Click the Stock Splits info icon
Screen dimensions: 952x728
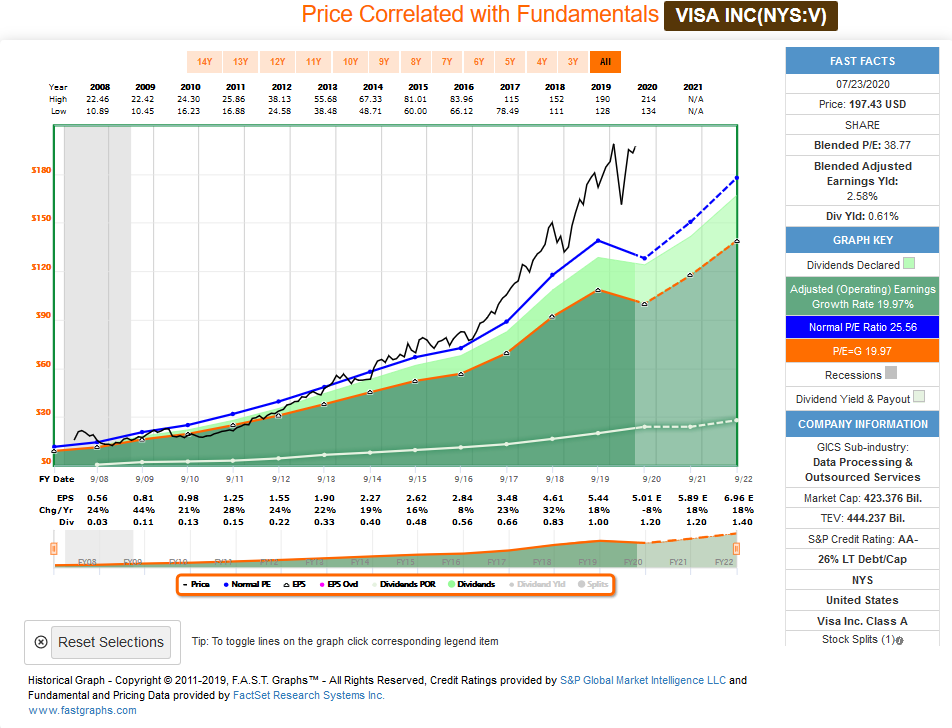(899, 641)
